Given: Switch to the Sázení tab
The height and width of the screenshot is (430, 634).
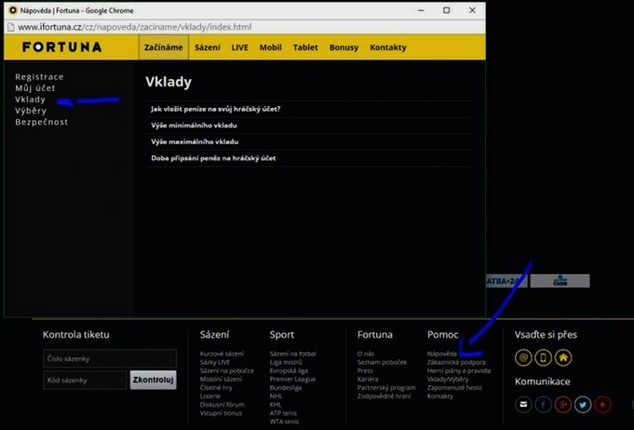Looking at the screenshot, I should (x=207, y=47).
